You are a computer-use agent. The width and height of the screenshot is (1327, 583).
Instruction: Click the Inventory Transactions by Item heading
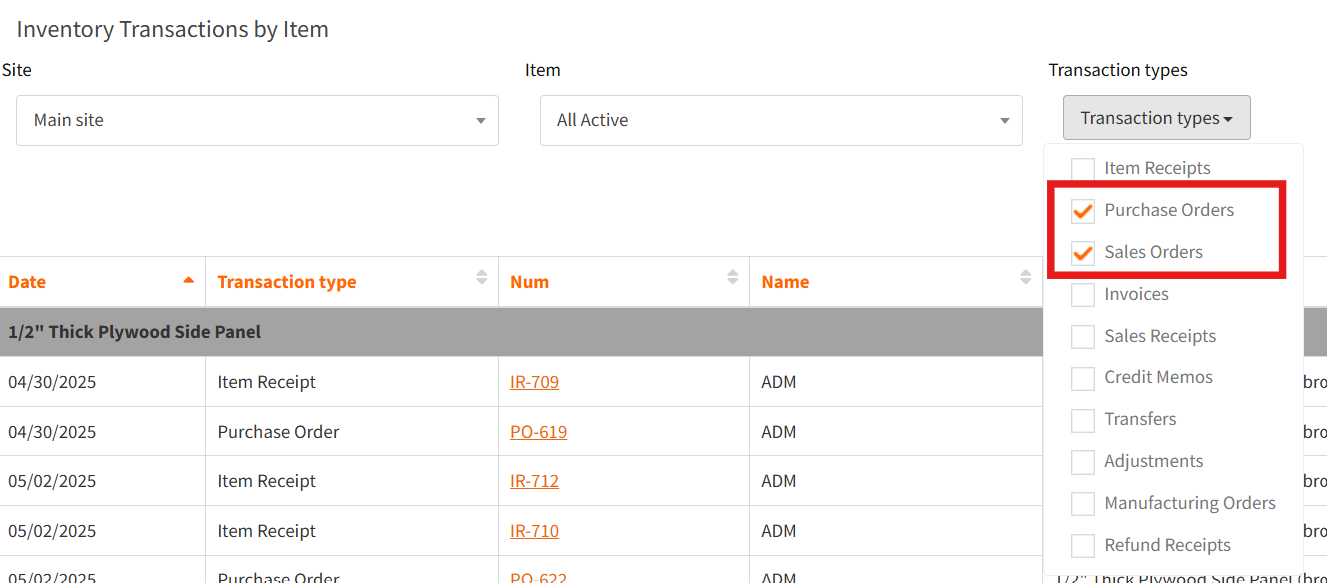pos(172,29)
